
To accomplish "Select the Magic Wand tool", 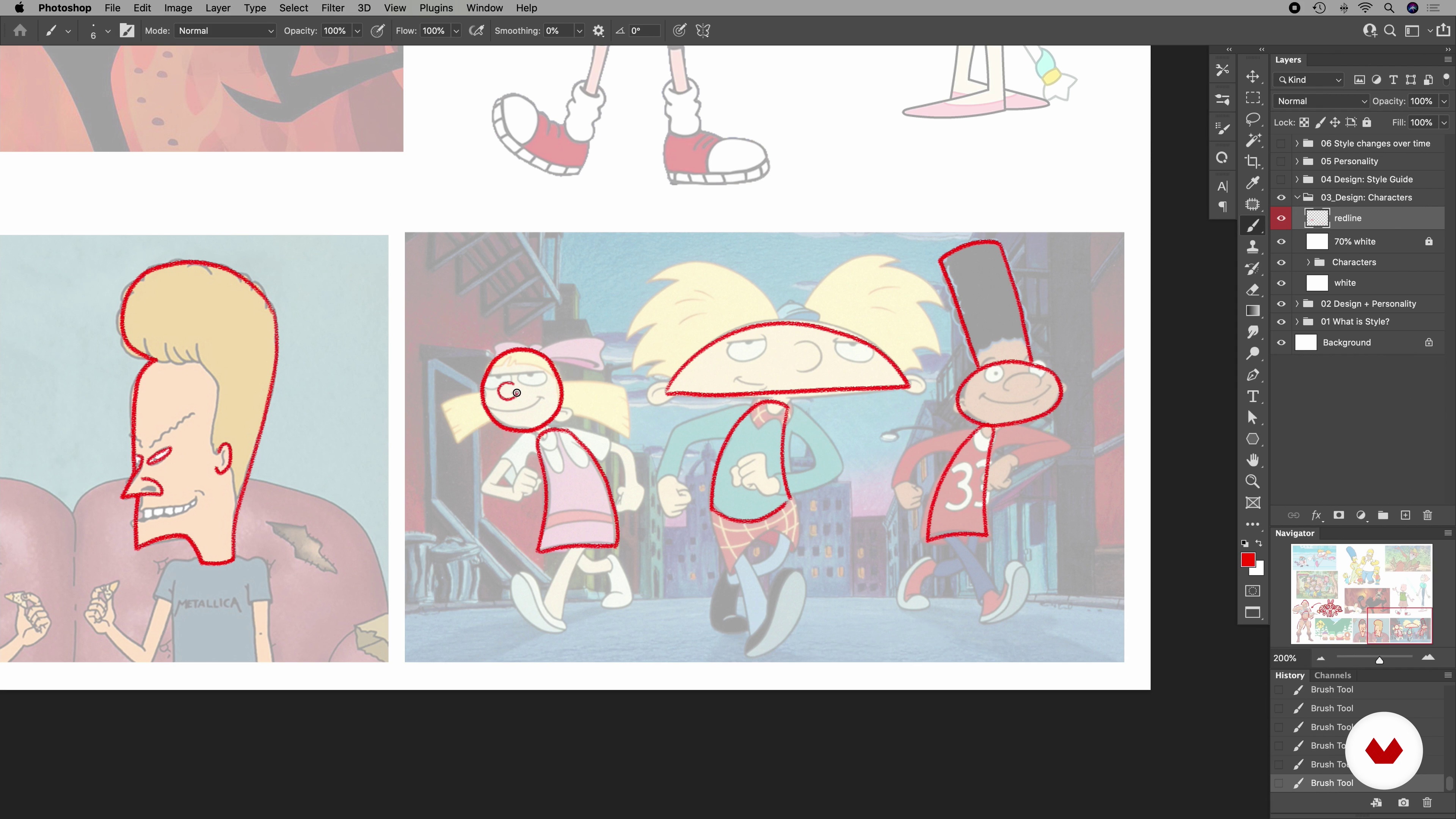I will (x=1252, y=140).
